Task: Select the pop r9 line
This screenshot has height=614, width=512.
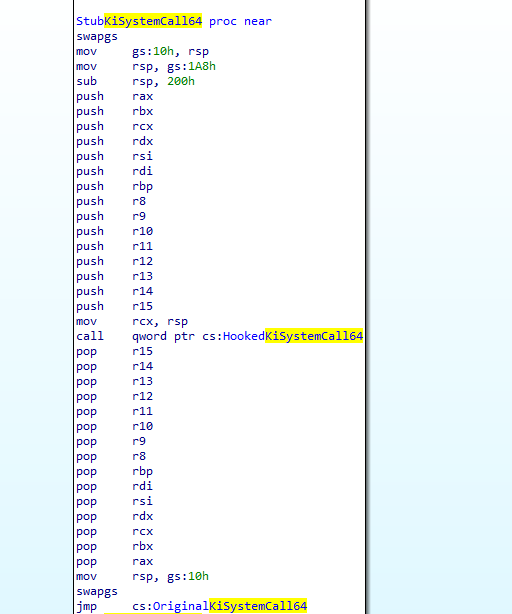Action: point(111,441)
